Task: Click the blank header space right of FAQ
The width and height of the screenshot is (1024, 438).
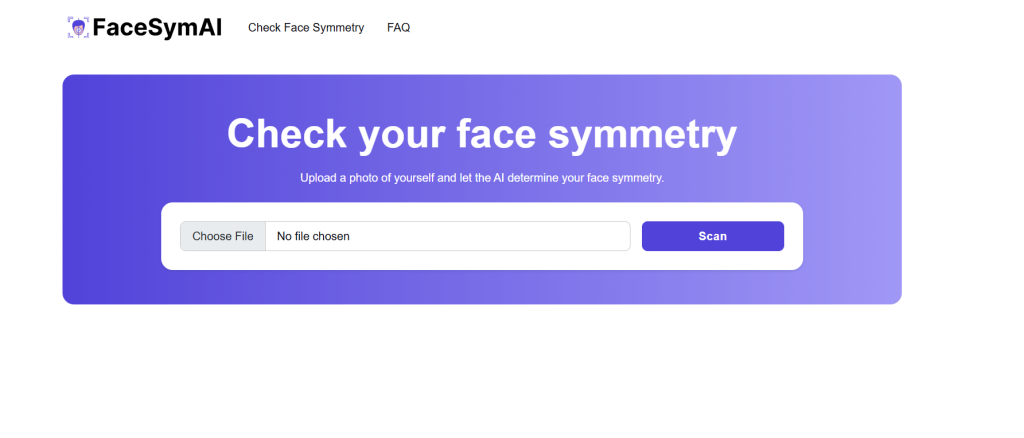Action: (x=700, y=28)
